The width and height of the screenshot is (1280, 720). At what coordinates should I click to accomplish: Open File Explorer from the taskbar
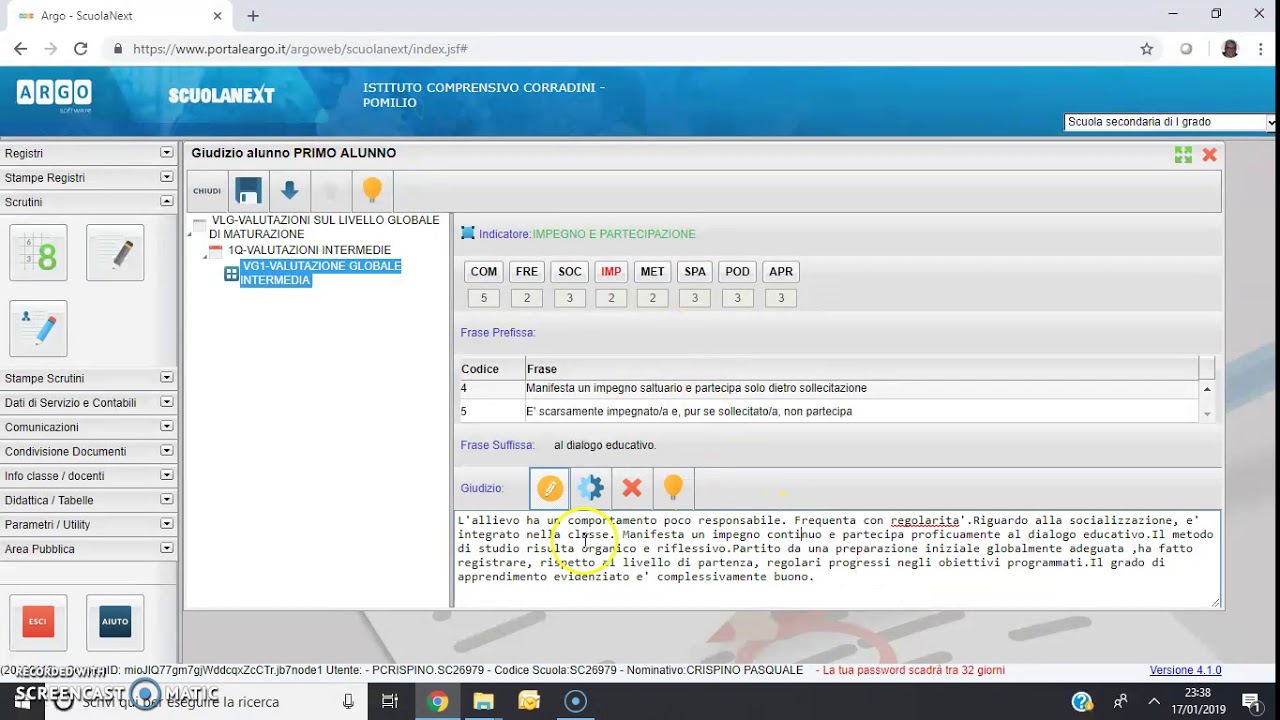pos(483,701)
